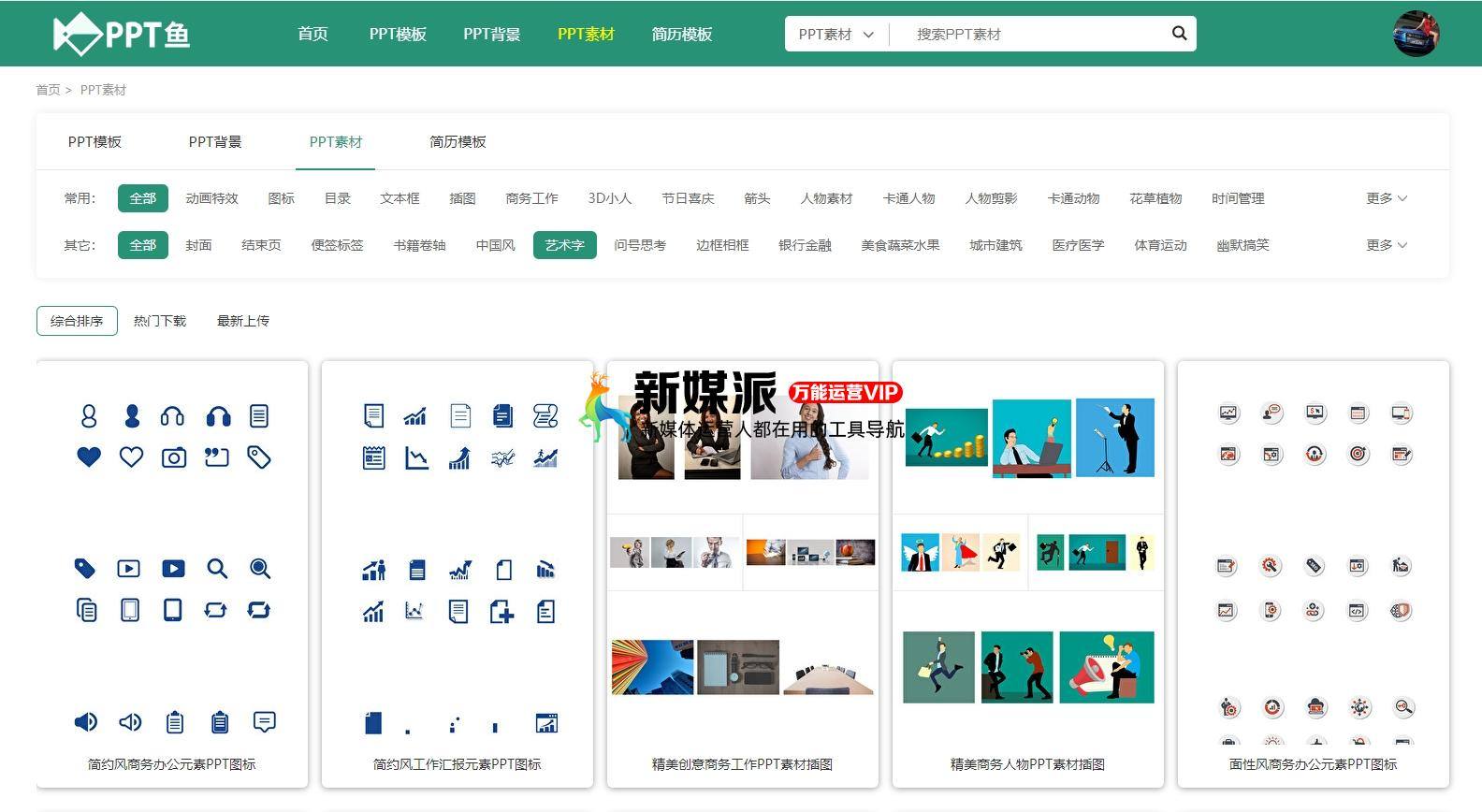Filter by 书籍卷轴 category
The width and height of the screenshot is (1482, 812).
point(419,245)
